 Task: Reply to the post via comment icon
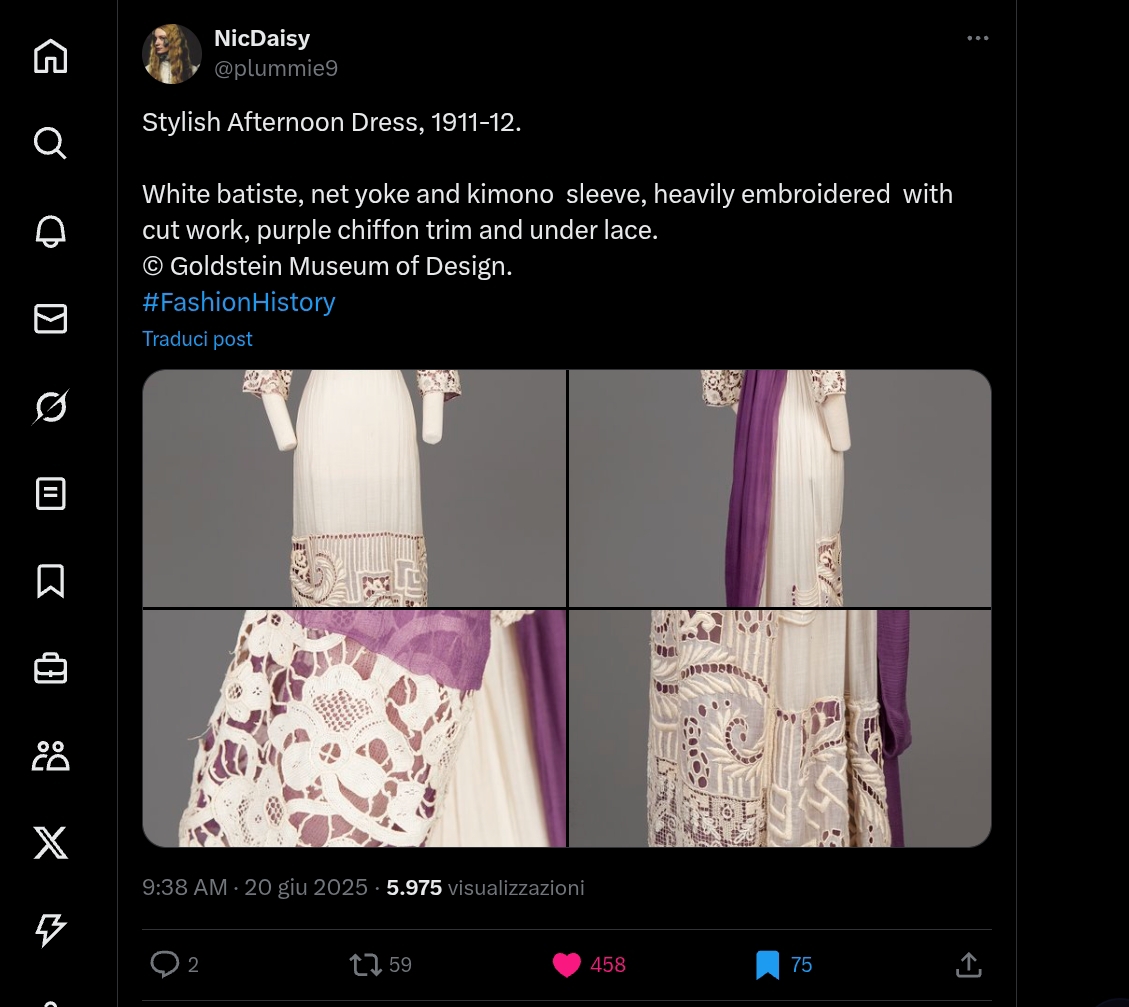[164, 965]
